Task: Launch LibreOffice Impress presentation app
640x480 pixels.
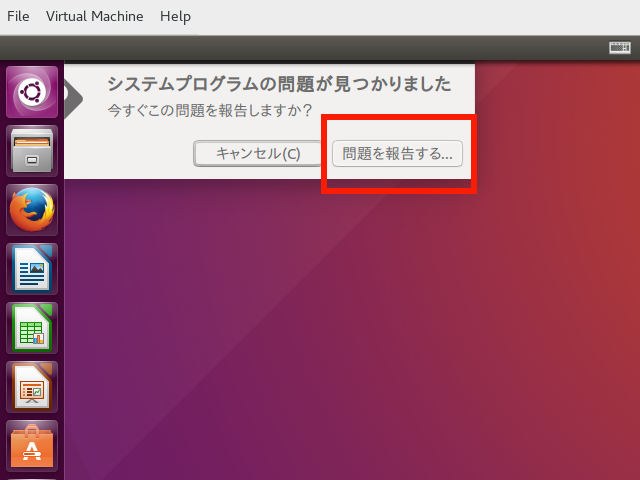Action: point(32,387)
